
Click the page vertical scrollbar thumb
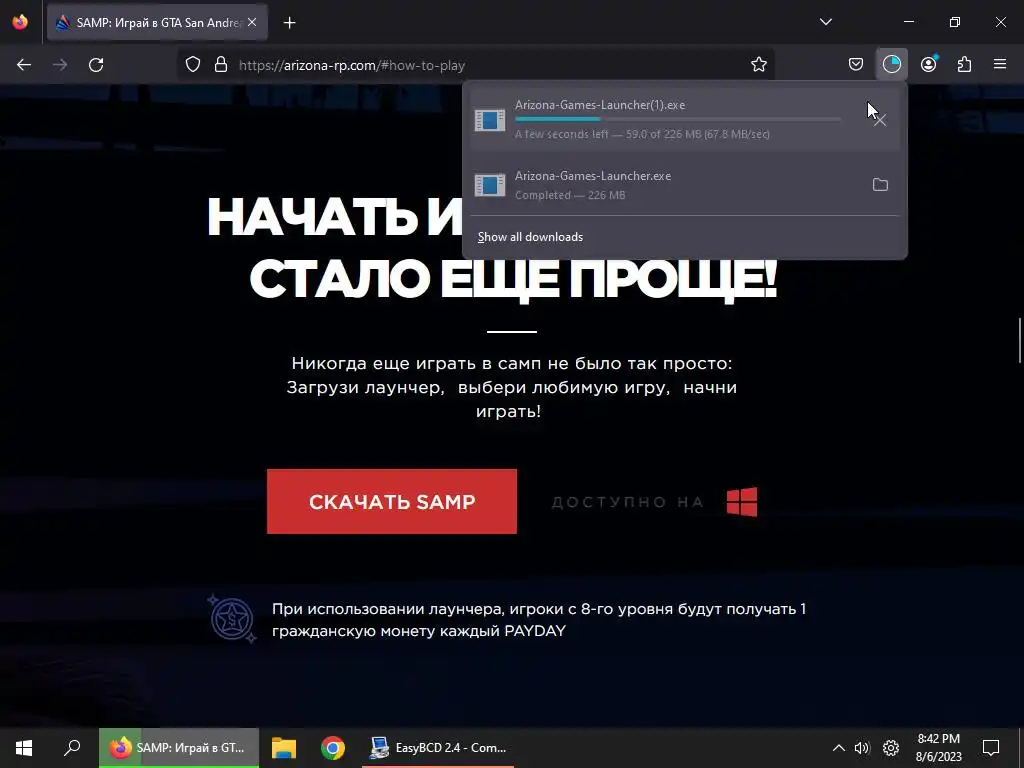(x=1019, y=340)
